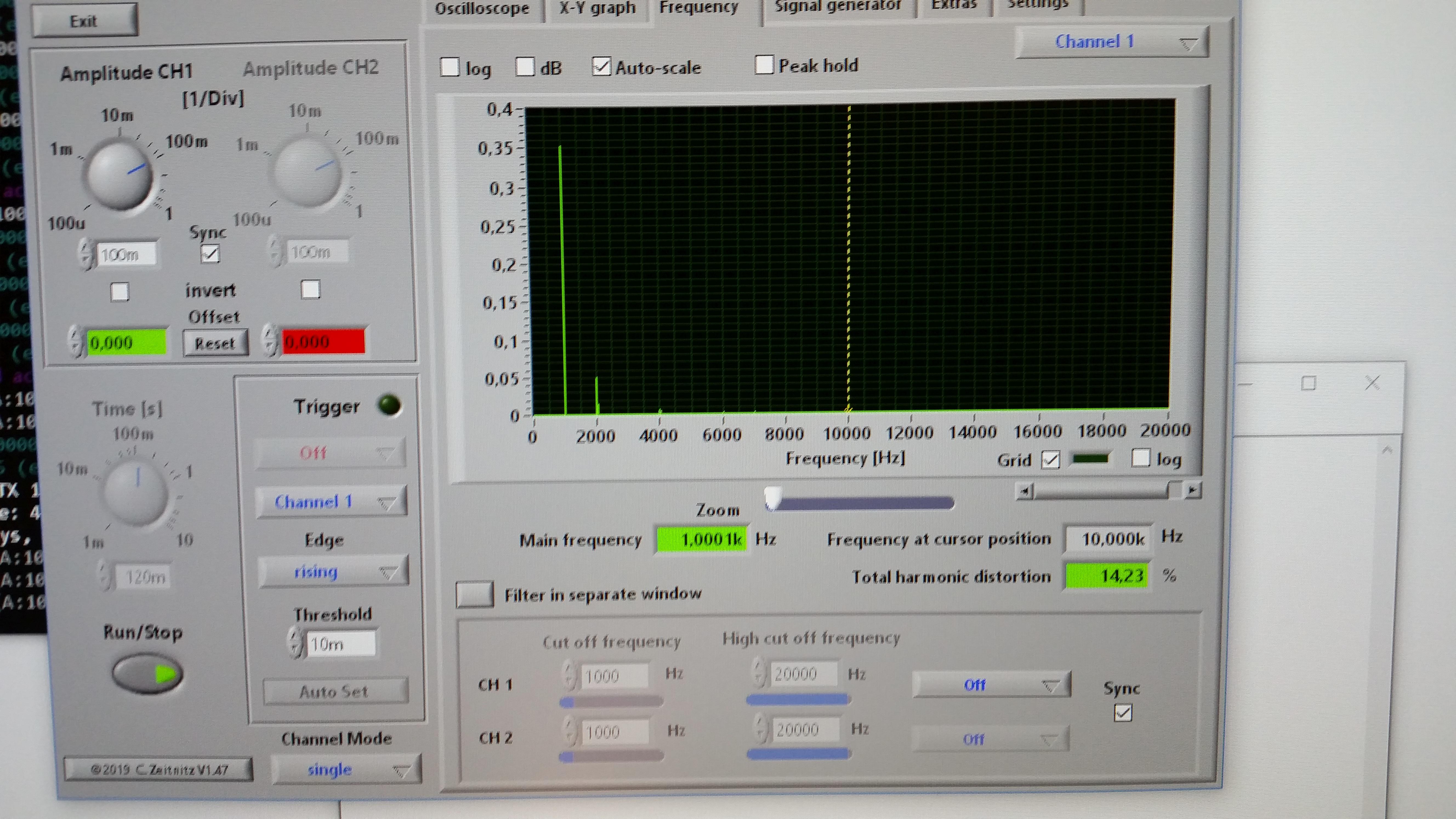The height and width of the screenshot is (819, 1456).
Task: Click the Zoom slider handle
Action: click(x=773, y=498)
